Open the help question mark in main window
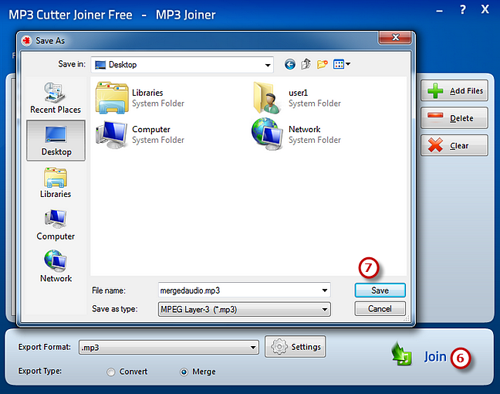Viewport: 500px width, 394px height. tap(463, 10)
